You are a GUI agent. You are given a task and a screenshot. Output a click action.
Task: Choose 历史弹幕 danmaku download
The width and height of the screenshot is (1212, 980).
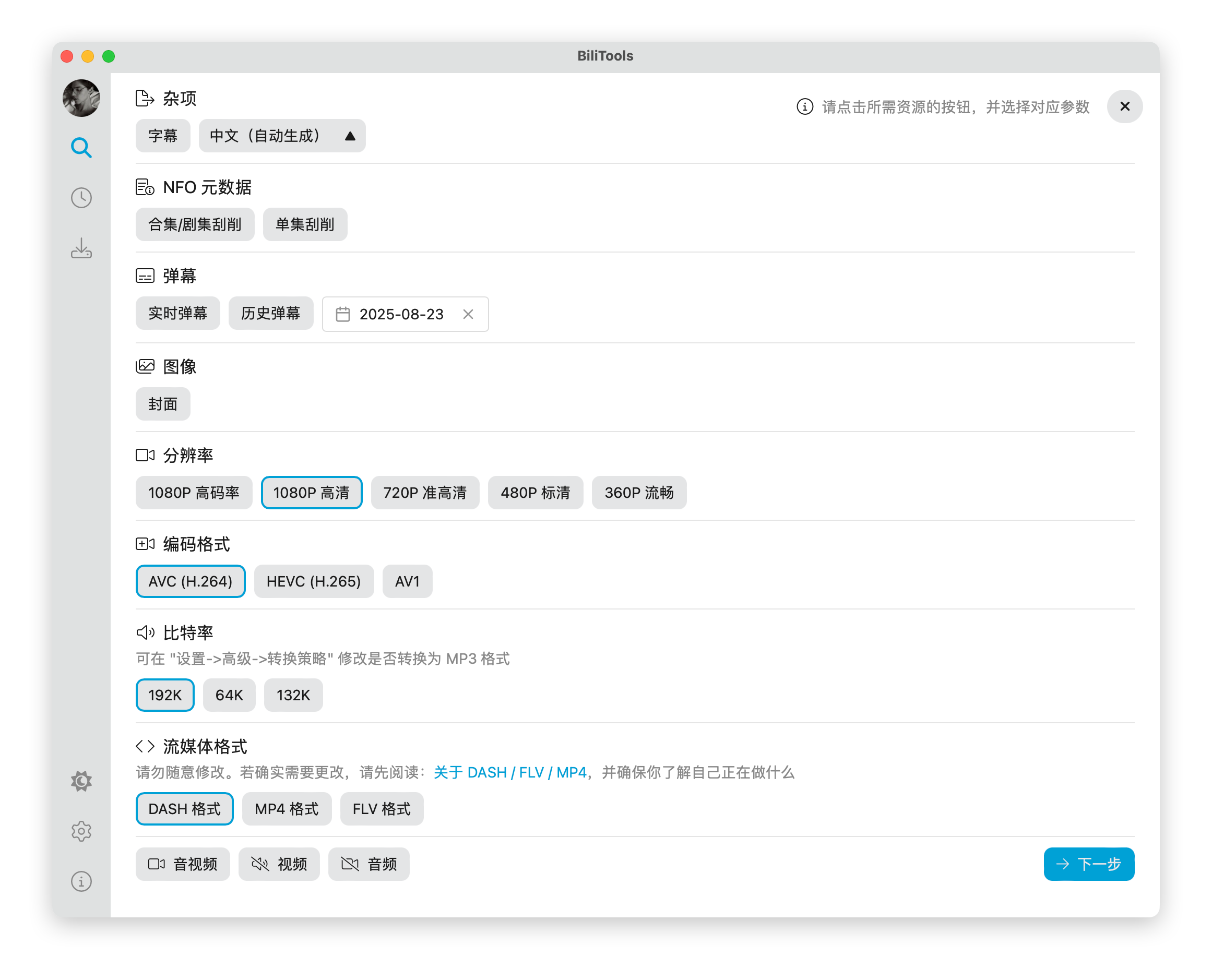click(x=271, y=313)
